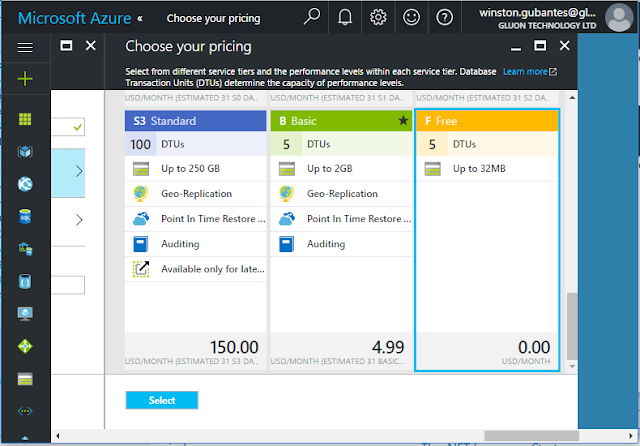Expand the highlighted blue row chevron
This screenshot has height=446, width=640.
pyautogui.click(x=79, y=171)
